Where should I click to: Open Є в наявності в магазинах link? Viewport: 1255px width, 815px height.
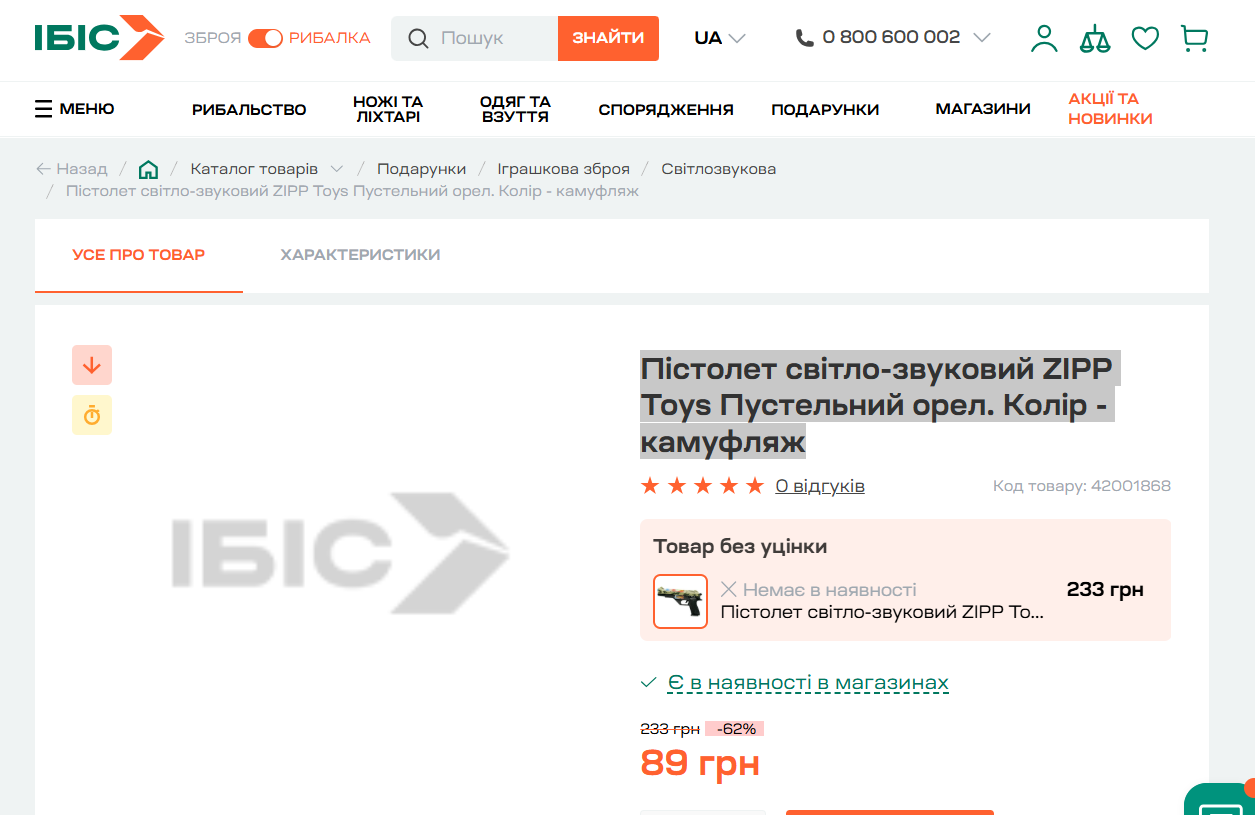(808, 683)
